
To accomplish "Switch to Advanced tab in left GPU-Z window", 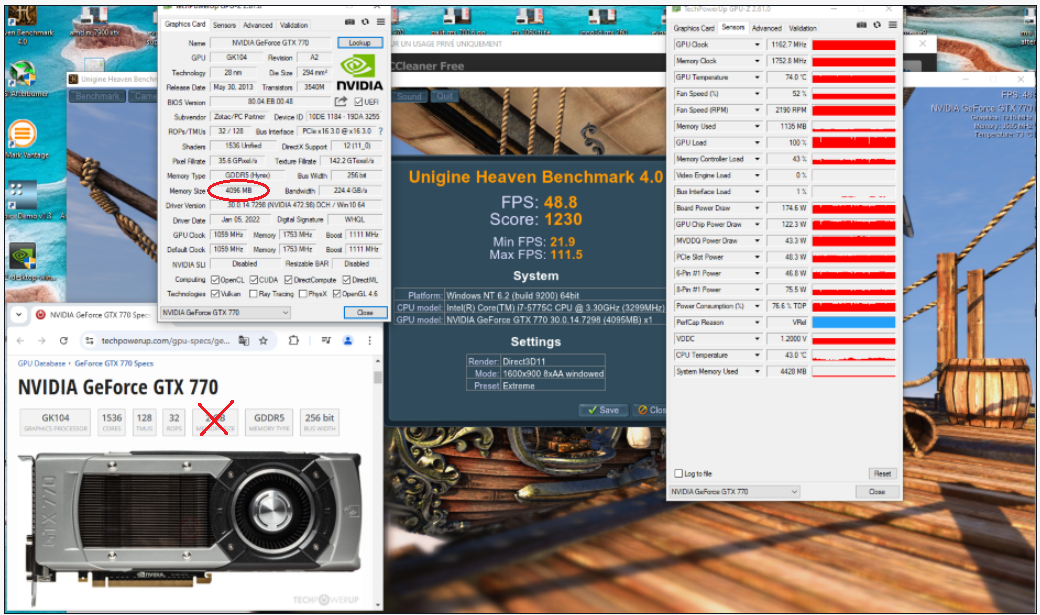I will tap(257, 25).
